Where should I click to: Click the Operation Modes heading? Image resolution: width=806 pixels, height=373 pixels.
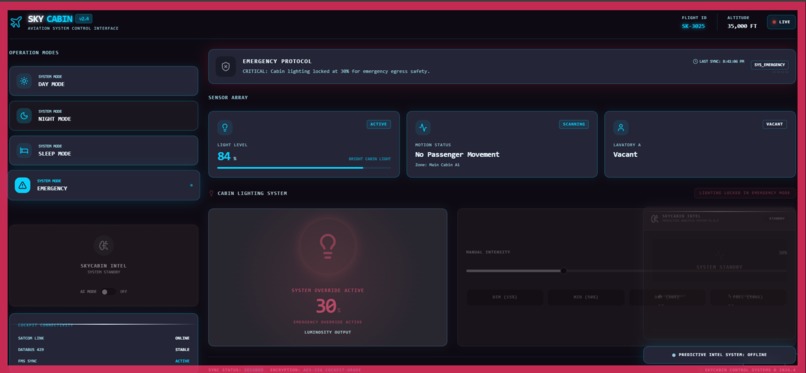point(34,53)
